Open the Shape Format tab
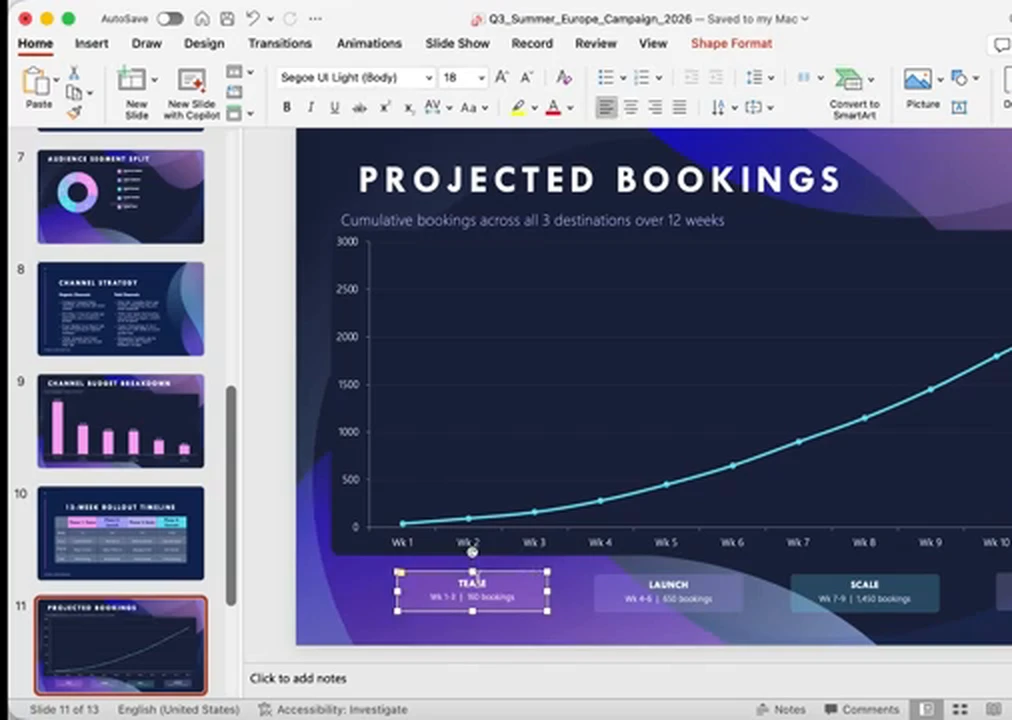The height and width of the screenshot is (720, 1012). [x=731, y=44]
